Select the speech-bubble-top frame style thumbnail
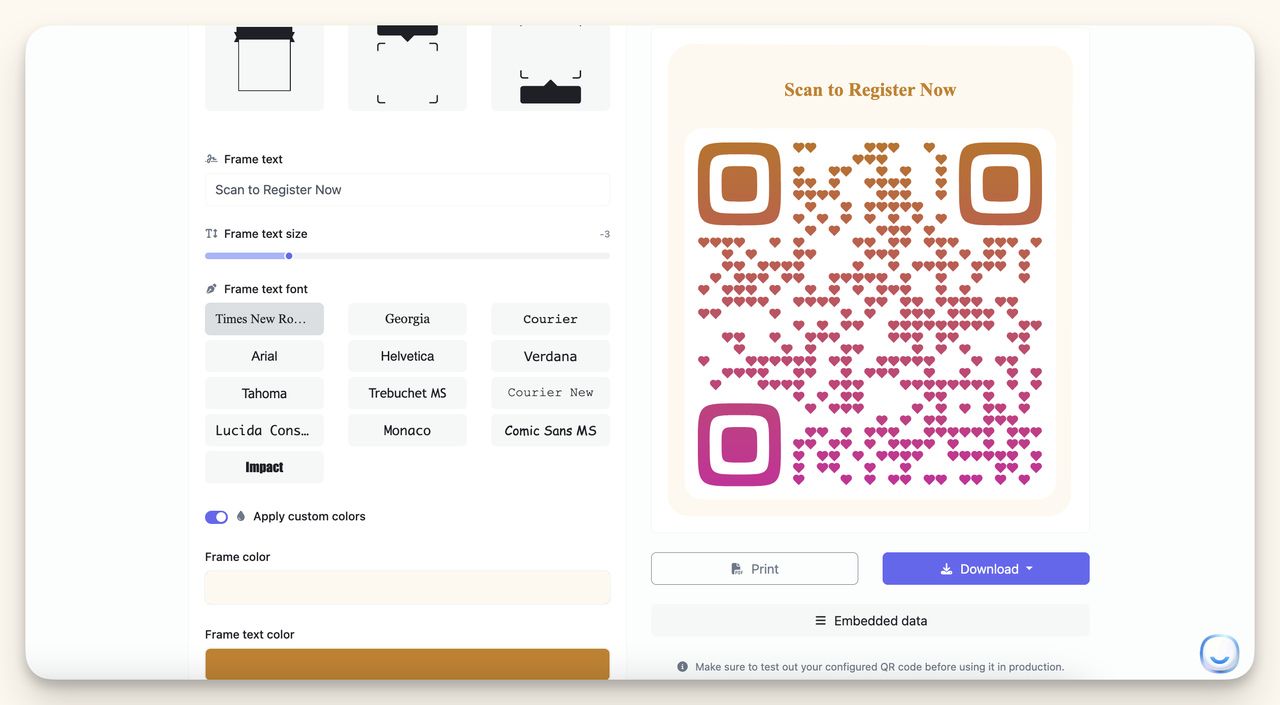 [407, 68]
